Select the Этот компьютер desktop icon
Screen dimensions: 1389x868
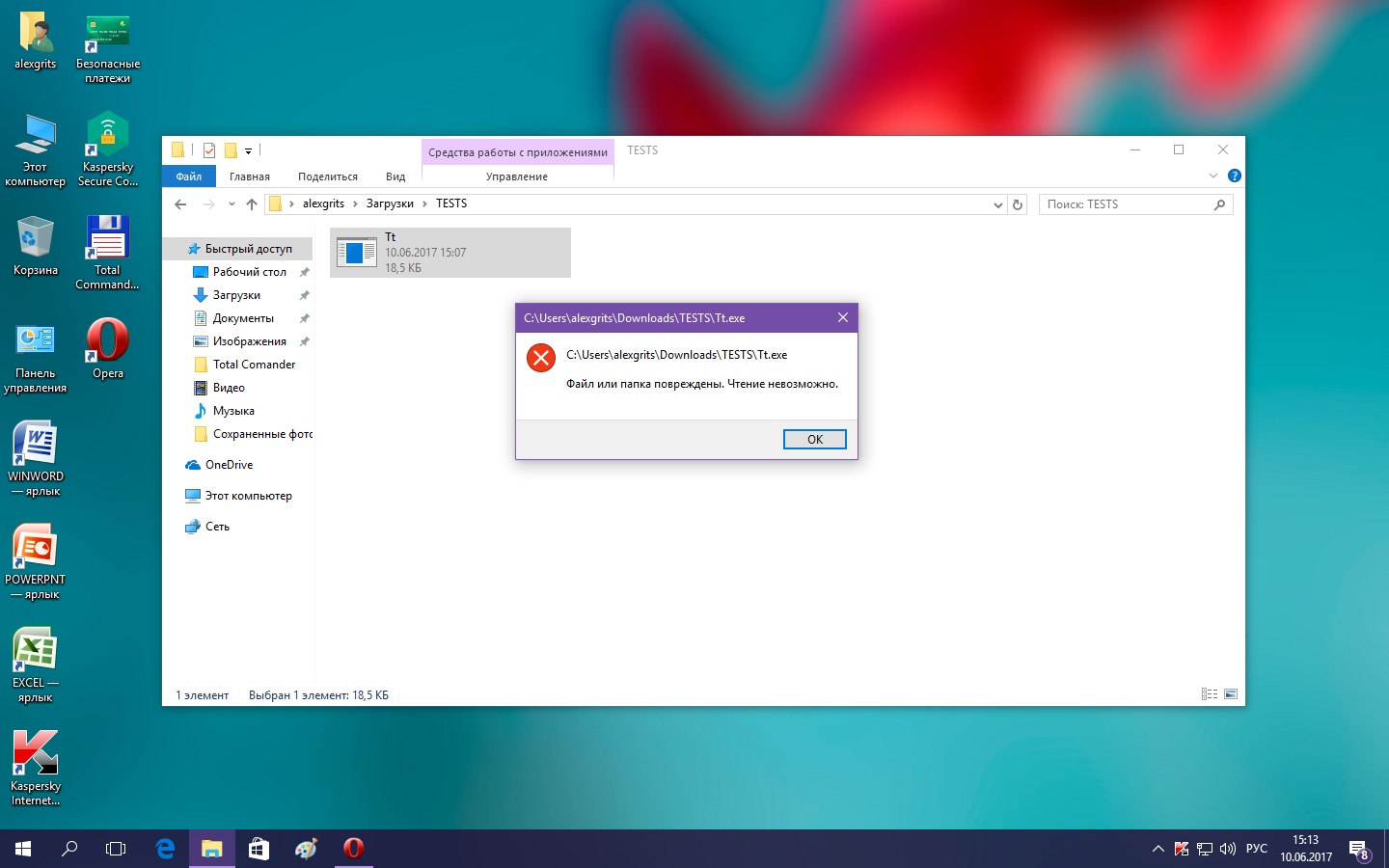pyautogui.click(x=36, y=149)
